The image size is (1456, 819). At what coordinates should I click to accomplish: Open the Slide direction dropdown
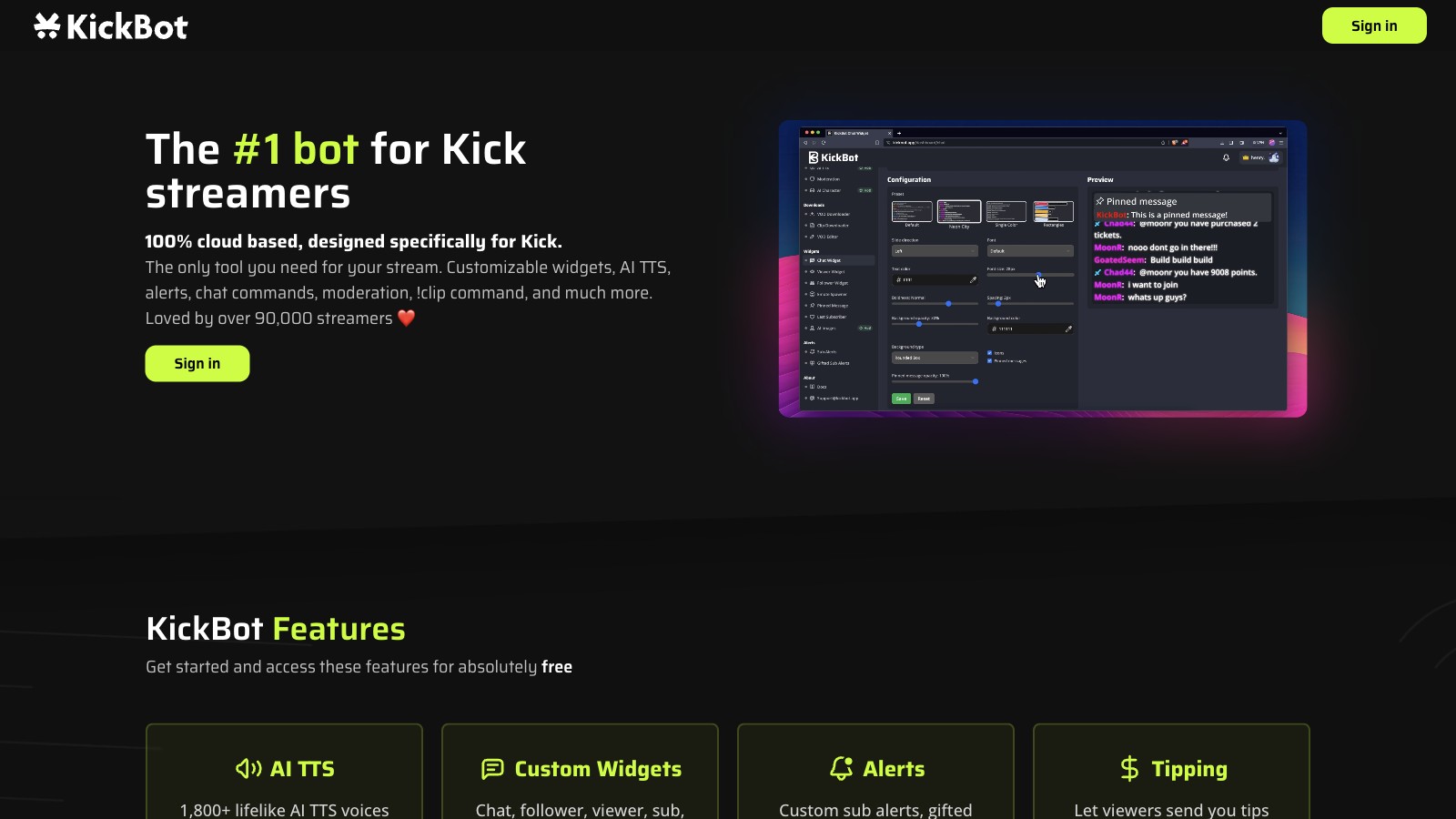click(x=935, y=251)
